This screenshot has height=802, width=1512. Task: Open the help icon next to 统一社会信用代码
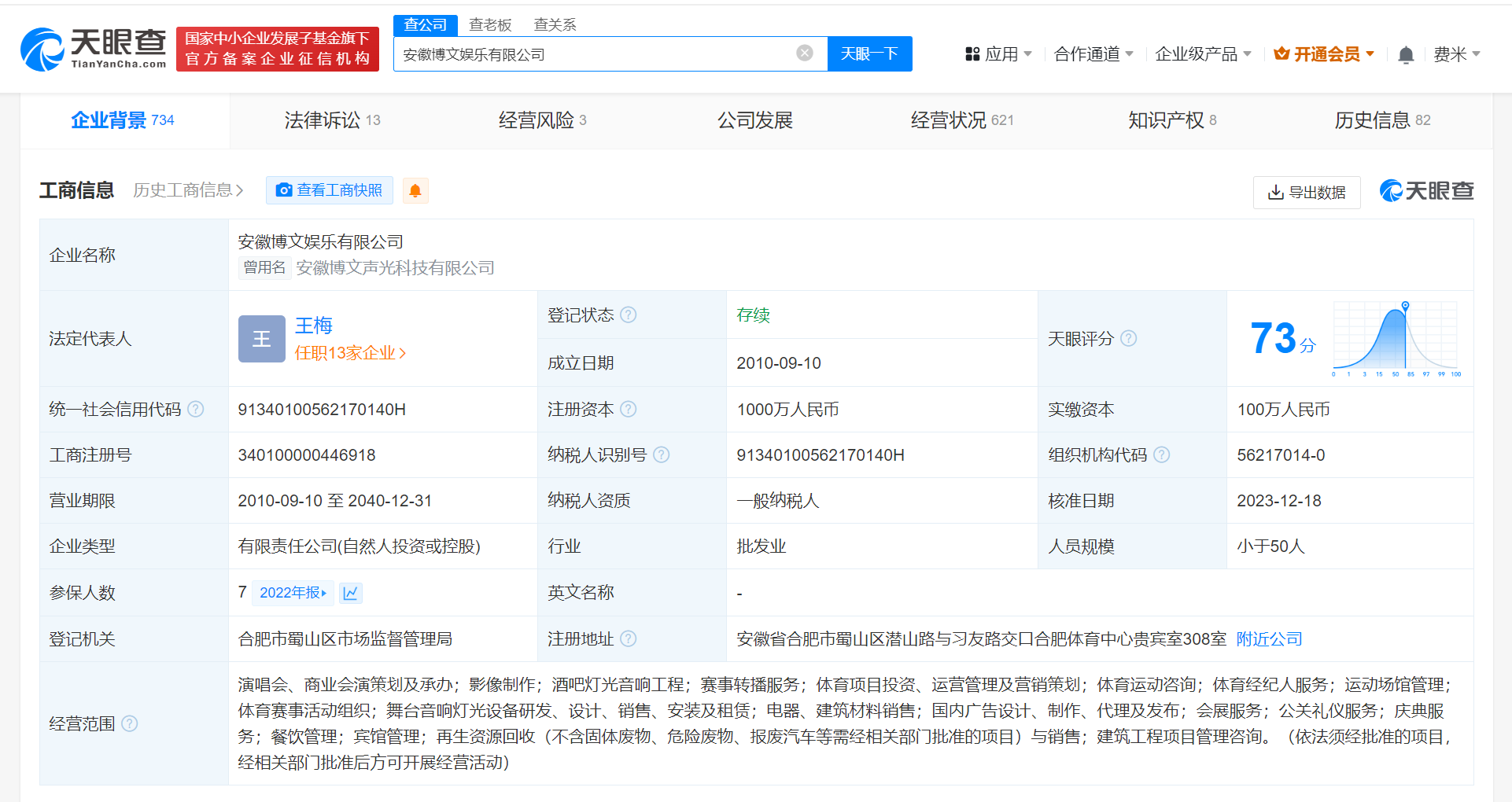point(196,409)
